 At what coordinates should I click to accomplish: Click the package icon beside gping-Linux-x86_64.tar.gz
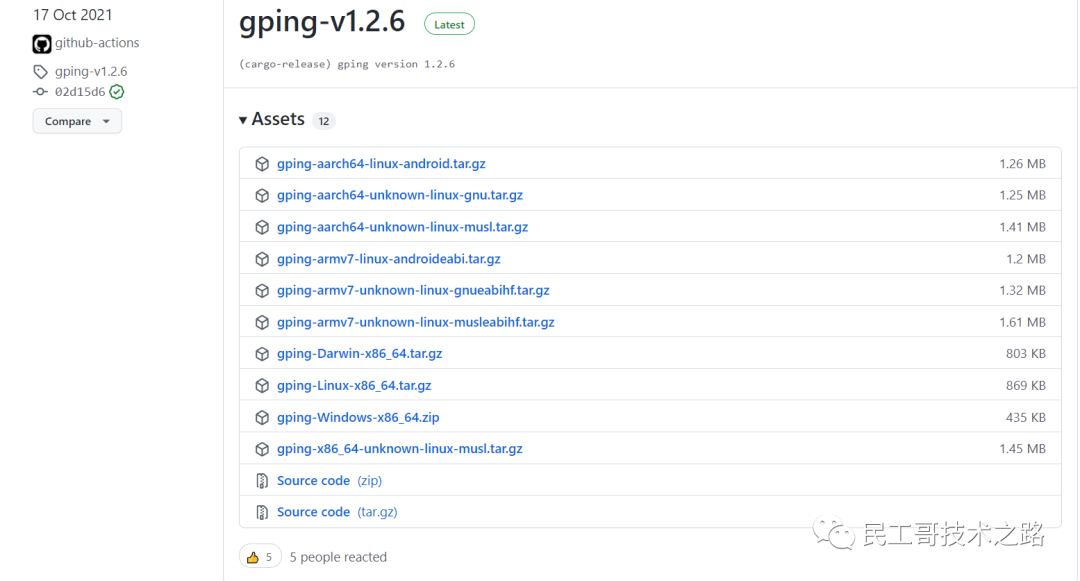pyautogui.click(x=262, y=385)
